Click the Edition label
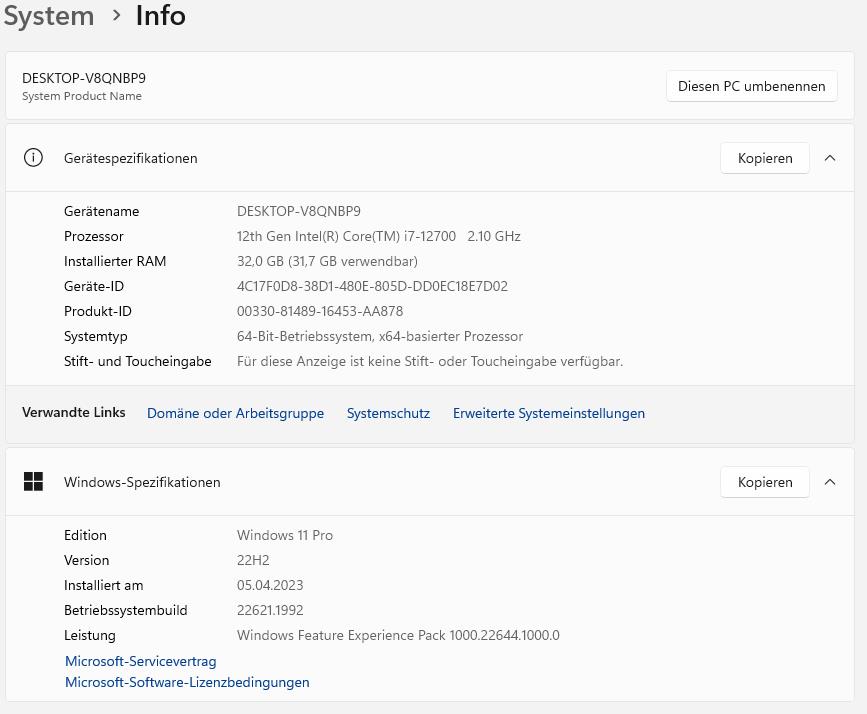The height and width of the screenshot is (714, 867). [x=85, y=535]
